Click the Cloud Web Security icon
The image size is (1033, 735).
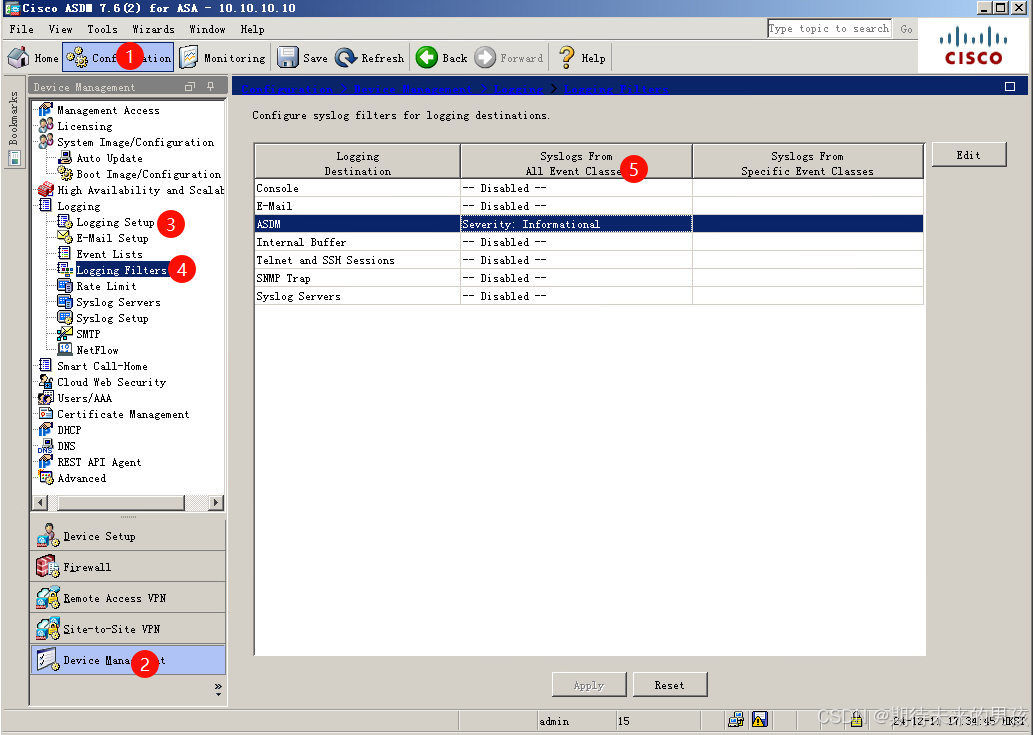(45, 382)
